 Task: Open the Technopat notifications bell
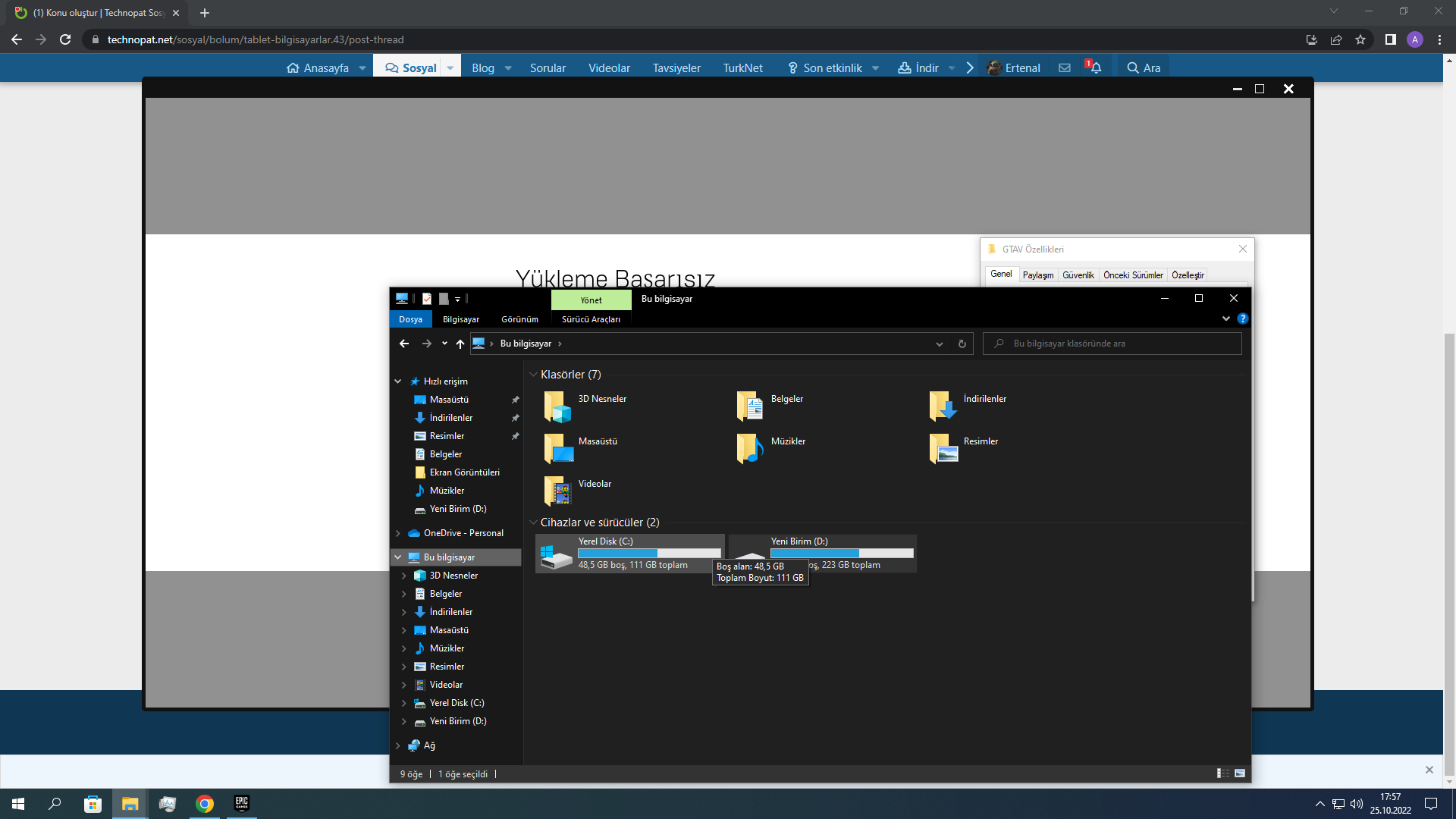coord(1095,67)
